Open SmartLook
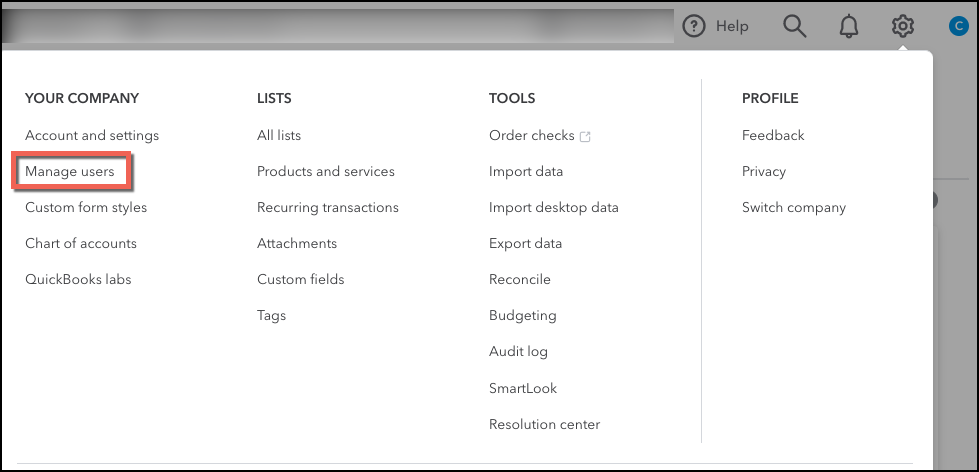The image size is (979, 472). coord(523,388)
